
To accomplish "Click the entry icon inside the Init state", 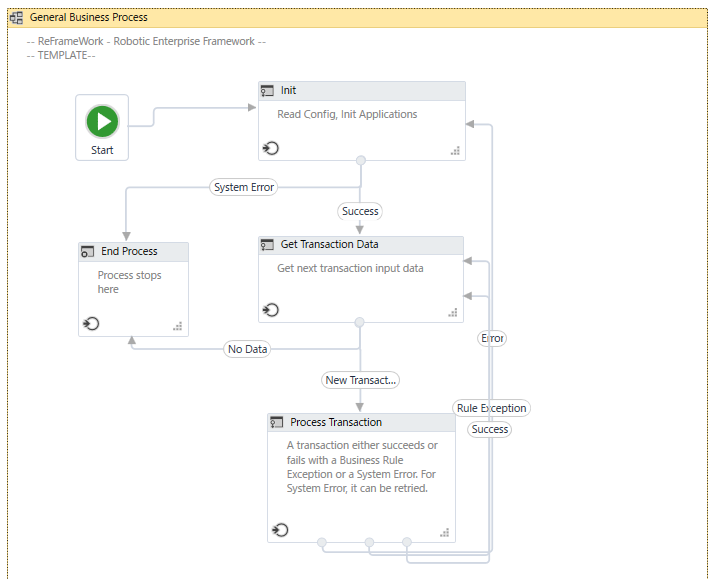I will click(270, 148).
